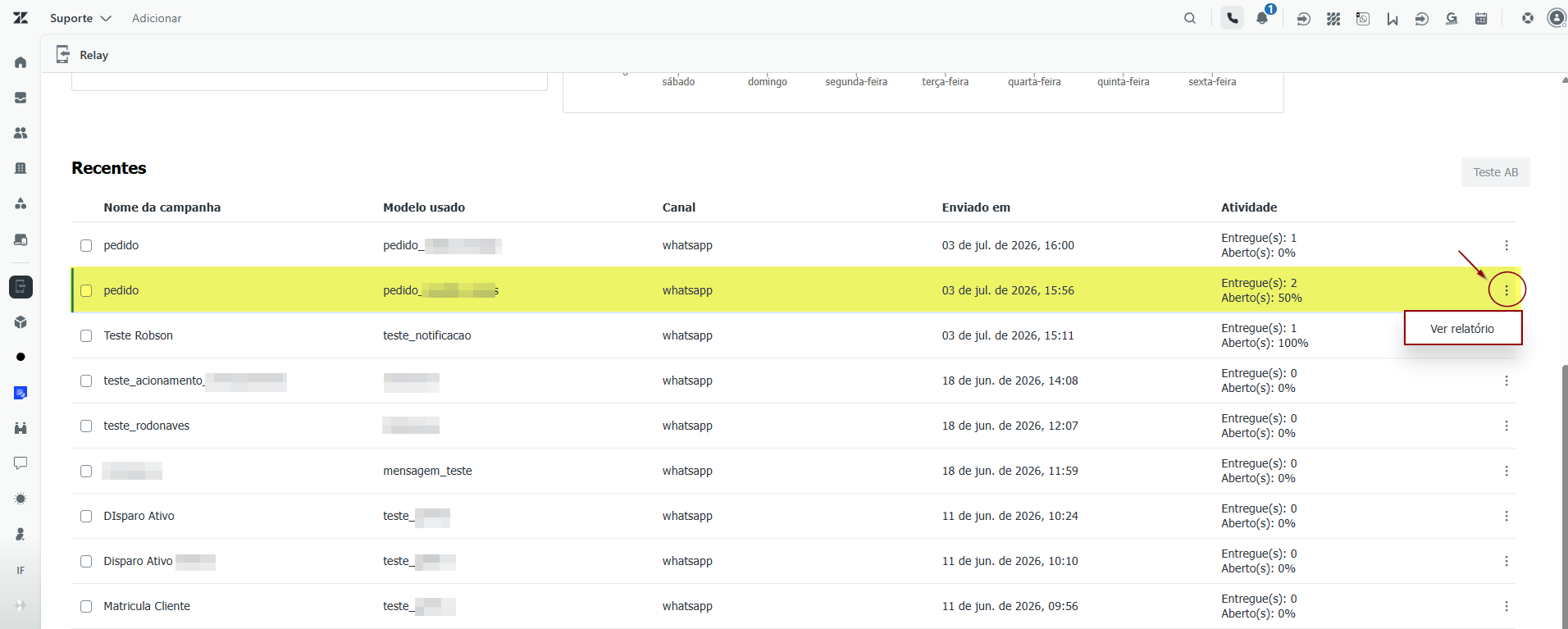Click the page vertical scrollbar thumb
The image size is (1568, 629).
click(x=1565, y=496)
